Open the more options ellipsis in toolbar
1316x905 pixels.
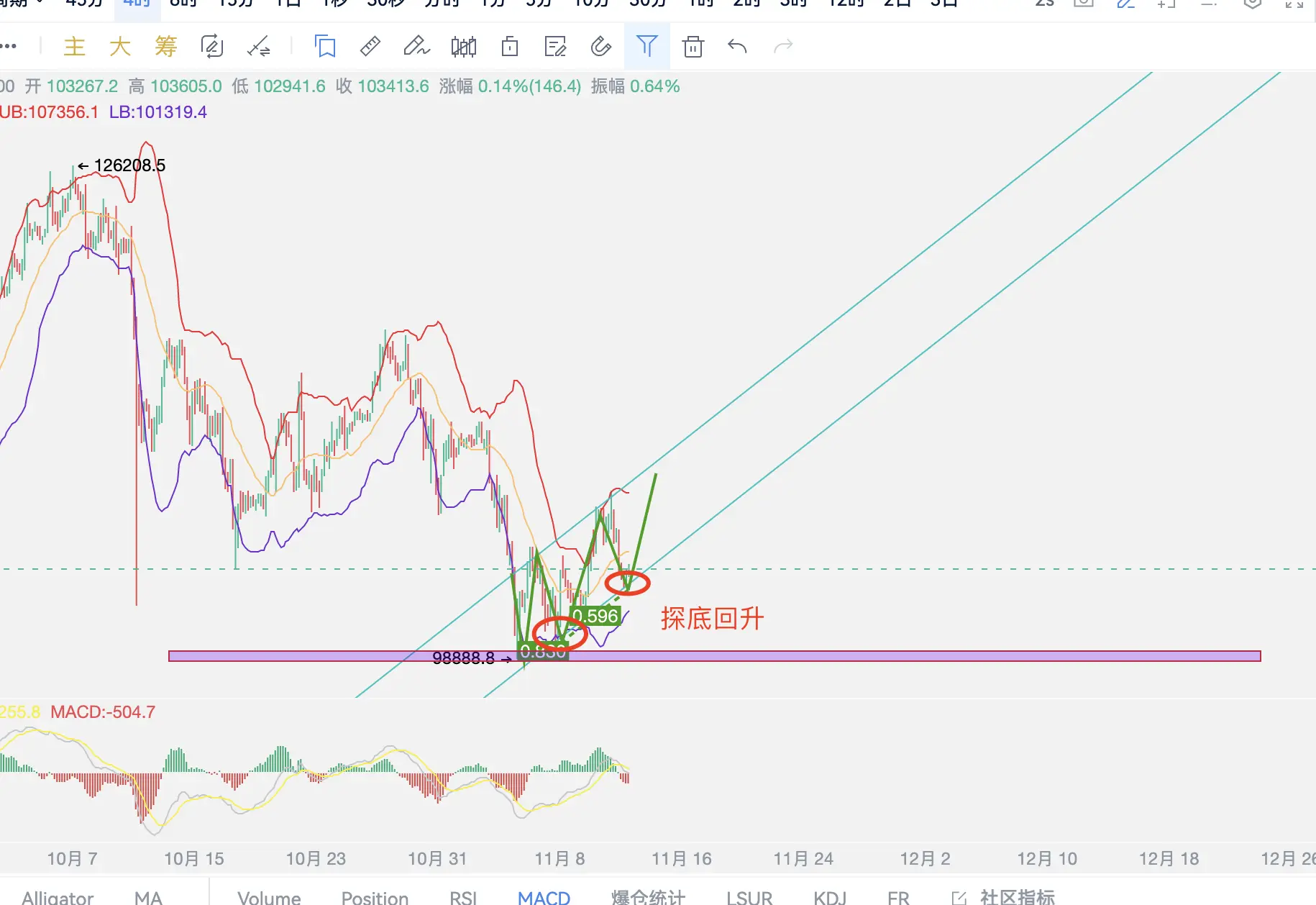tap(8, 47)
